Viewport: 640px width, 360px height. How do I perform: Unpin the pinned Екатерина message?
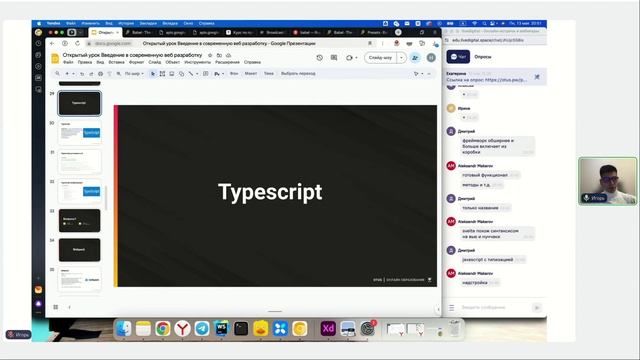(537, 77)
